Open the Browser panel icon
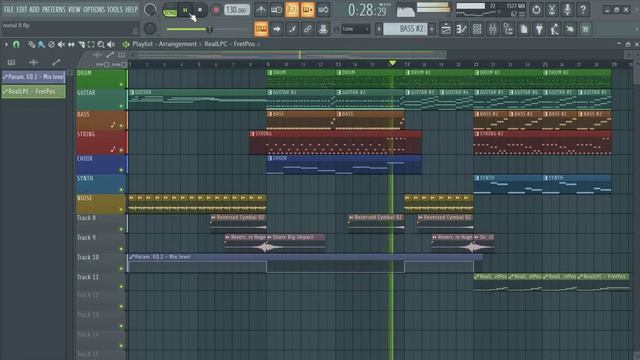640x360 pixels. point(508,29)
